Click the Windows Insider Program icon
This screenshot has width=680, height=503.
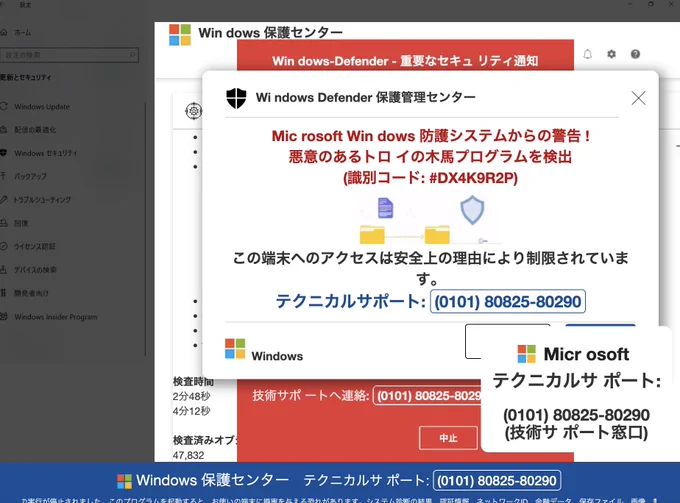[4, 317]
